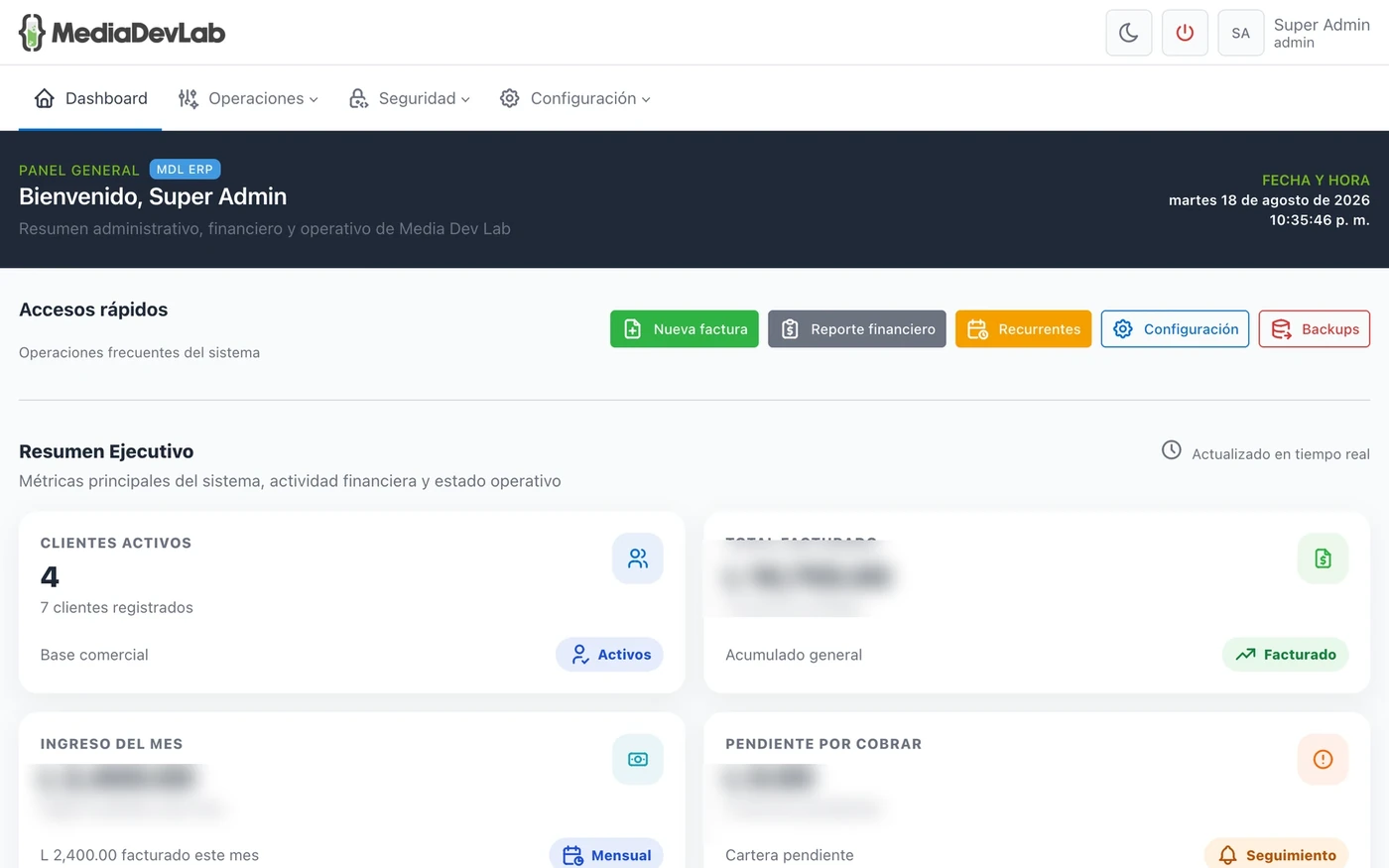1389x868 pixels.
Task: Create a Nueva factura
Action: [x=685, y=329]
